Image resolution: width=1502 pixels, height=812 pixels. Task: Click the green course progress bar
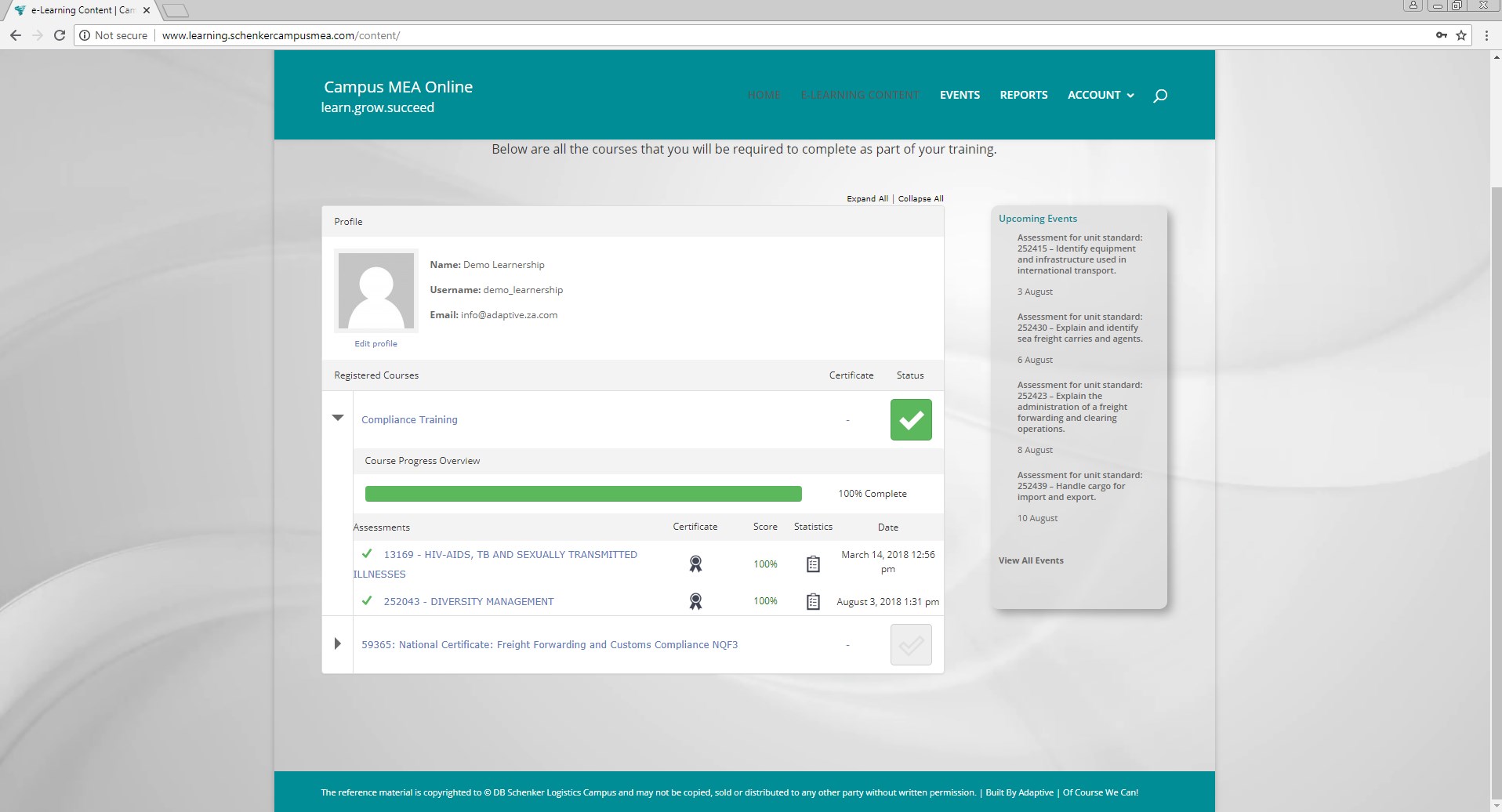click(x=583, y=494)
